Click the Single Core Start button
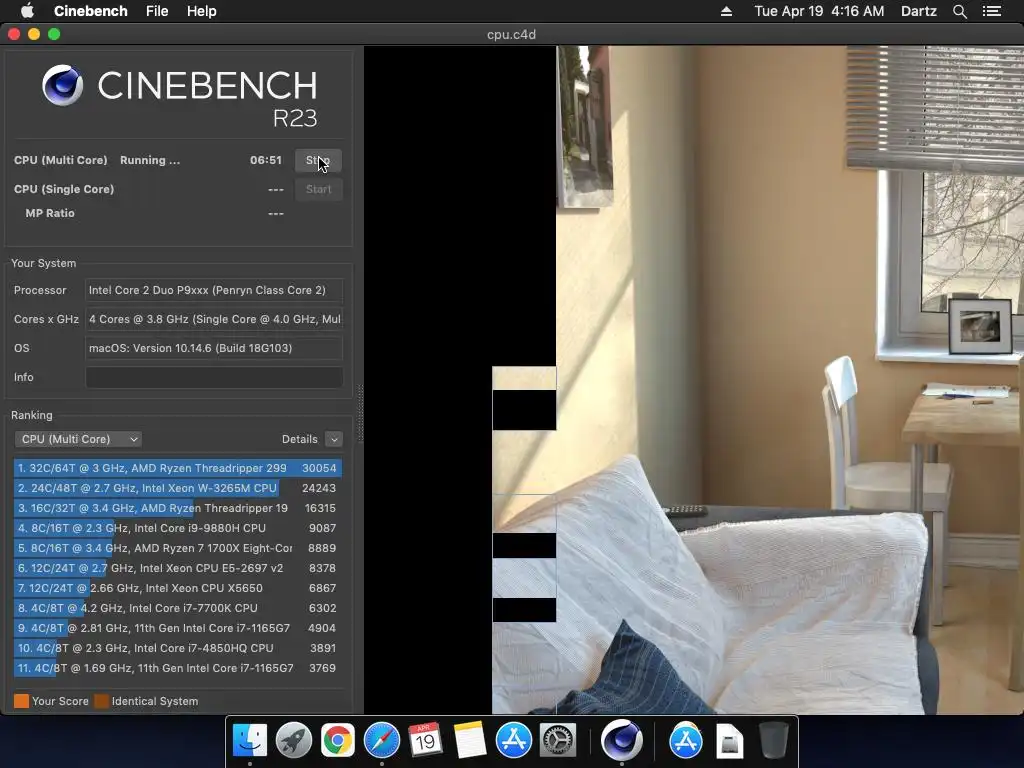 (318, 189)
